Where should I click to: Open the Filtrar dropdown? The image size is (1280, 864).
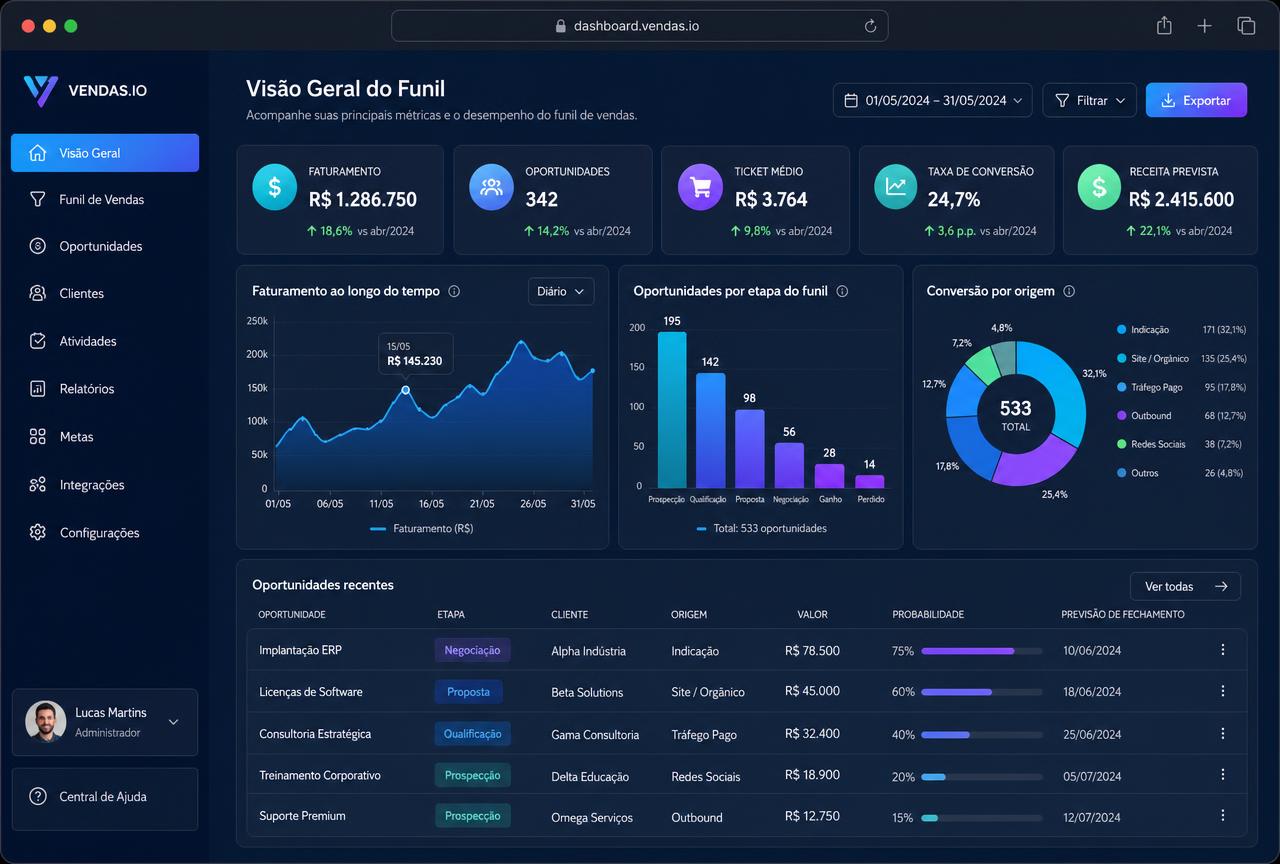(x=1090, y=100)
